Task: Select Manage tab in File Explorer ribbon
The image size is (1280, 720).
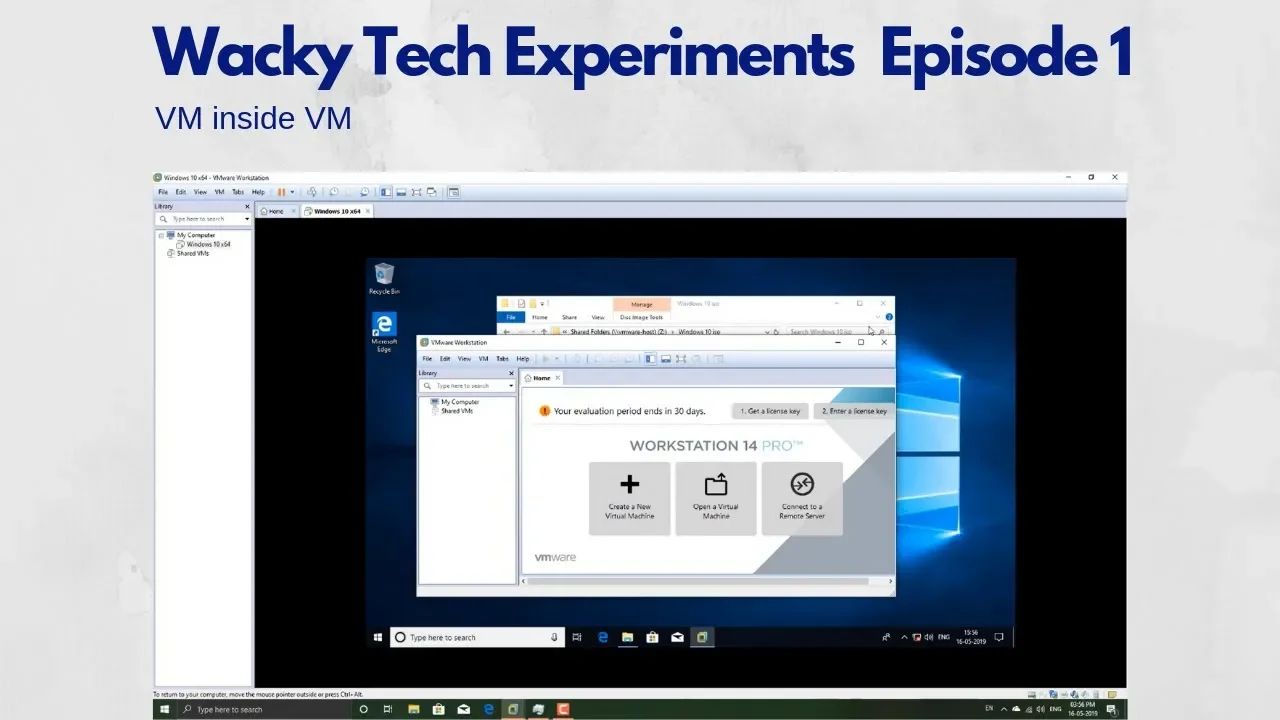Action: click(x=641, y=303)
